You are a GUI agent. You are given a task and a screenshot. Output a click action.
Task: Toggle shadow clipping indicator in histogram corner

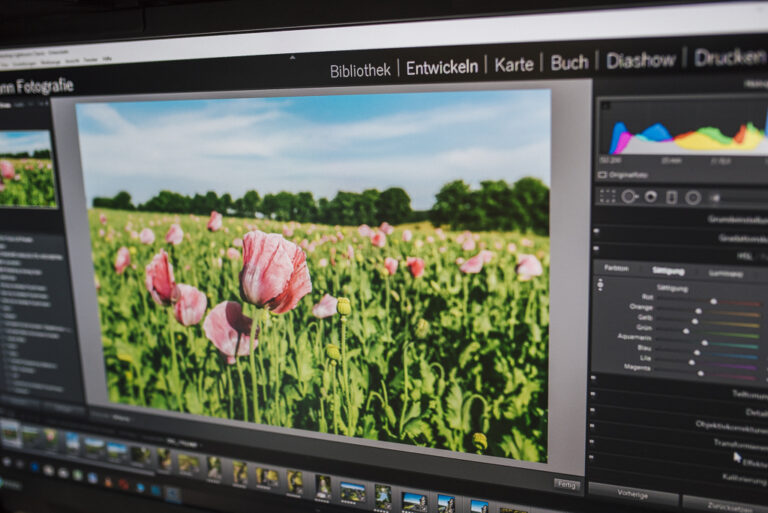click(x=605, y=105)
